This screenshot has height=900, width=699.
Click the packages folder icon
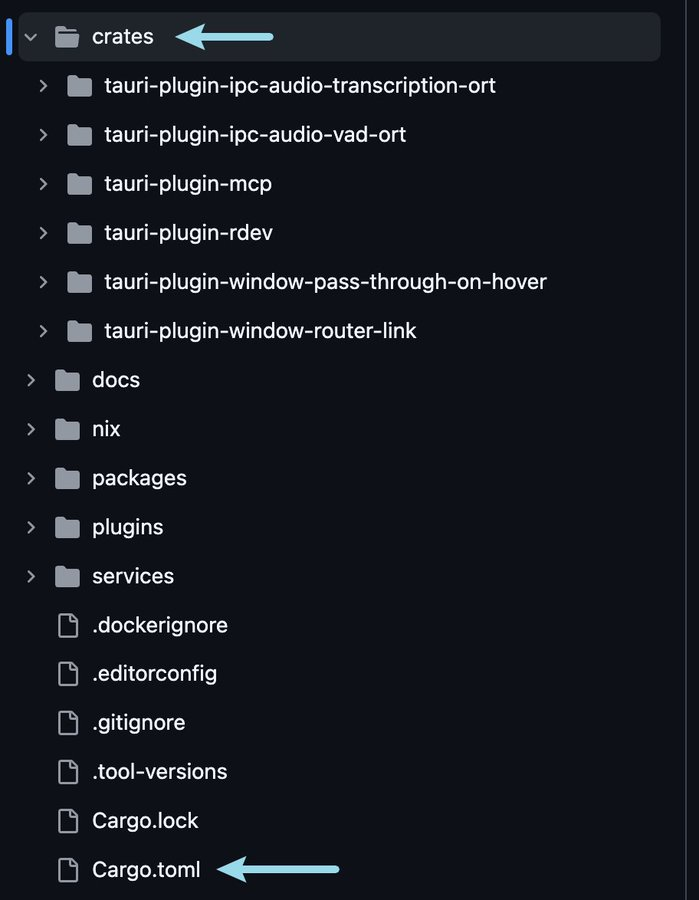click(x=66, y=478)
